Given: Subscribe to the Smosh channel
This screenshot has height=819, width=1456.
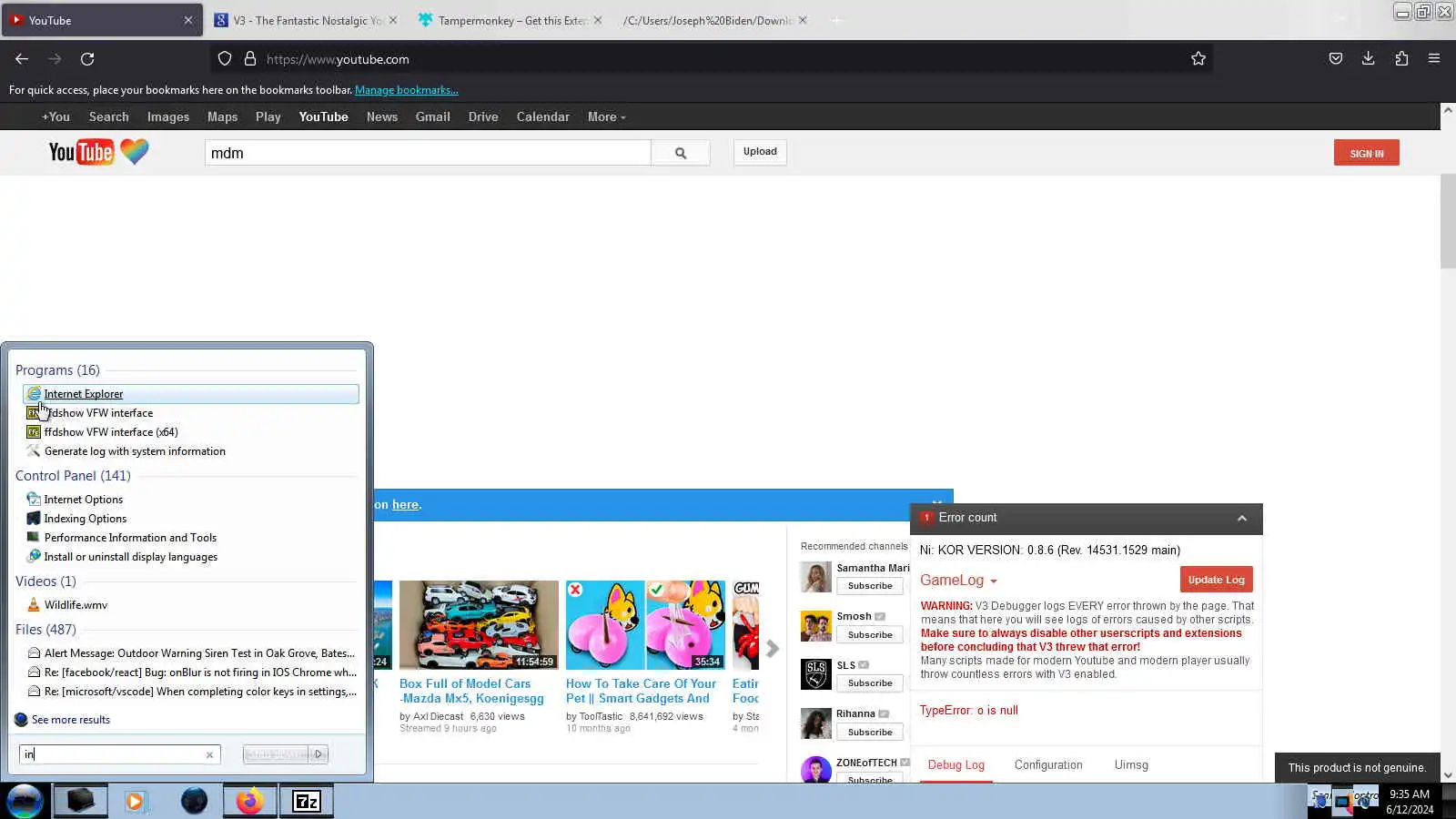Looking at the screenshot, I should coord(870,635).
